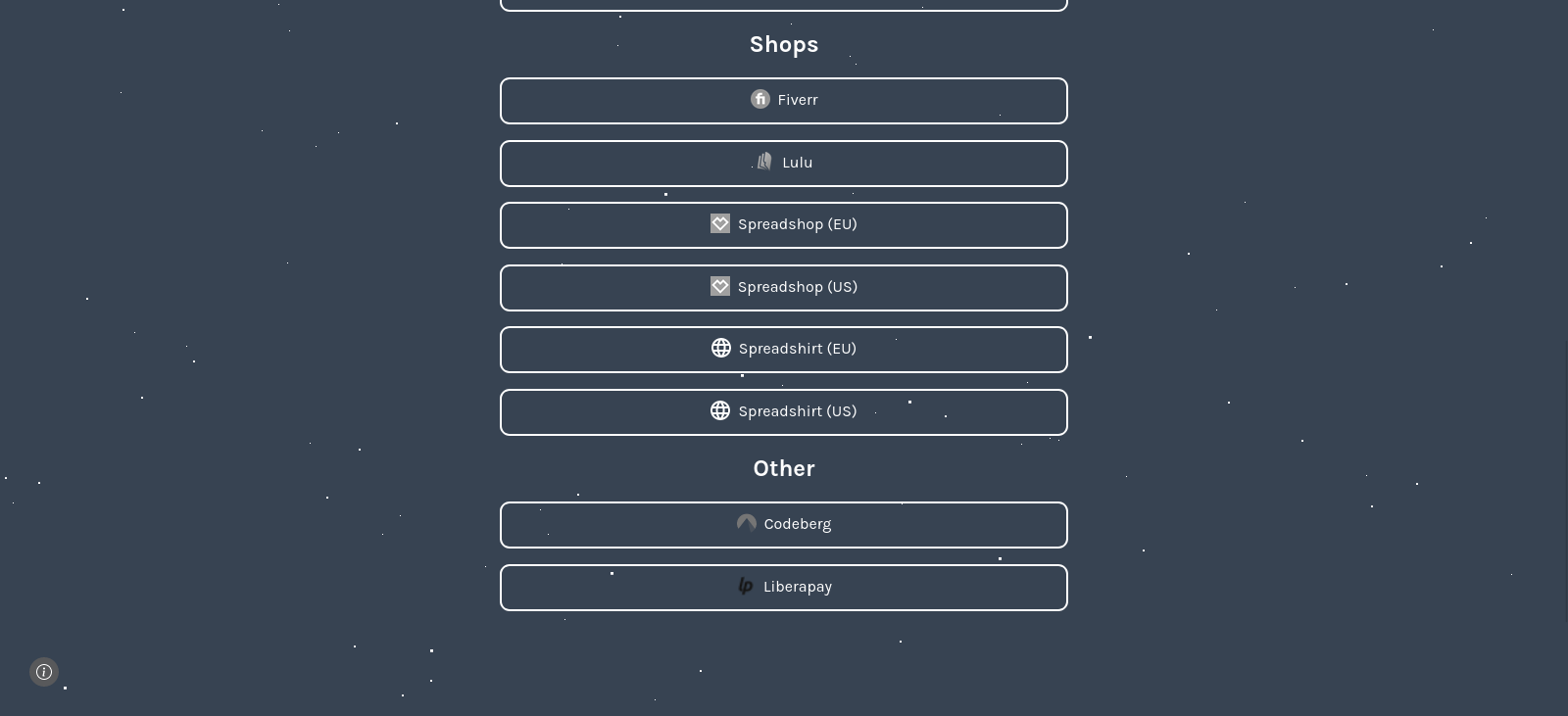Click the Liberapay logo icon
1568x716 pixels.
tap(746, 586)
